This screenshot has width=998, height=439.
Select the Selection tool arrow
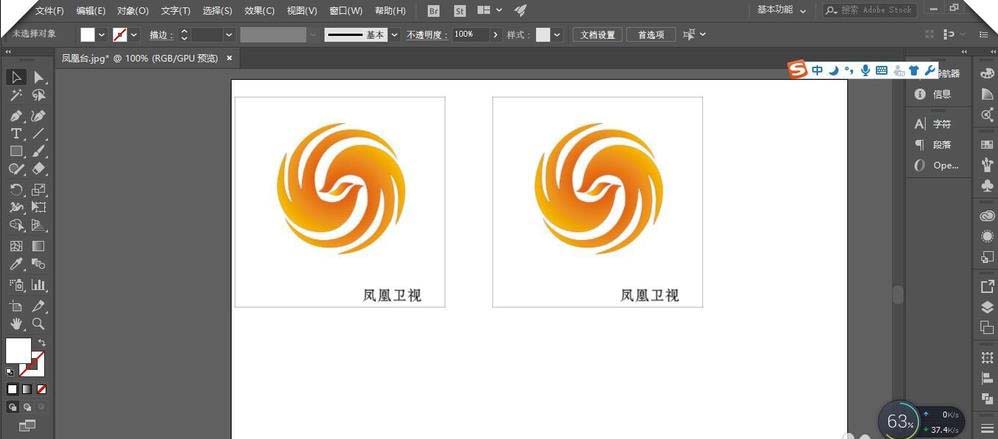click(x=16, y=77)
